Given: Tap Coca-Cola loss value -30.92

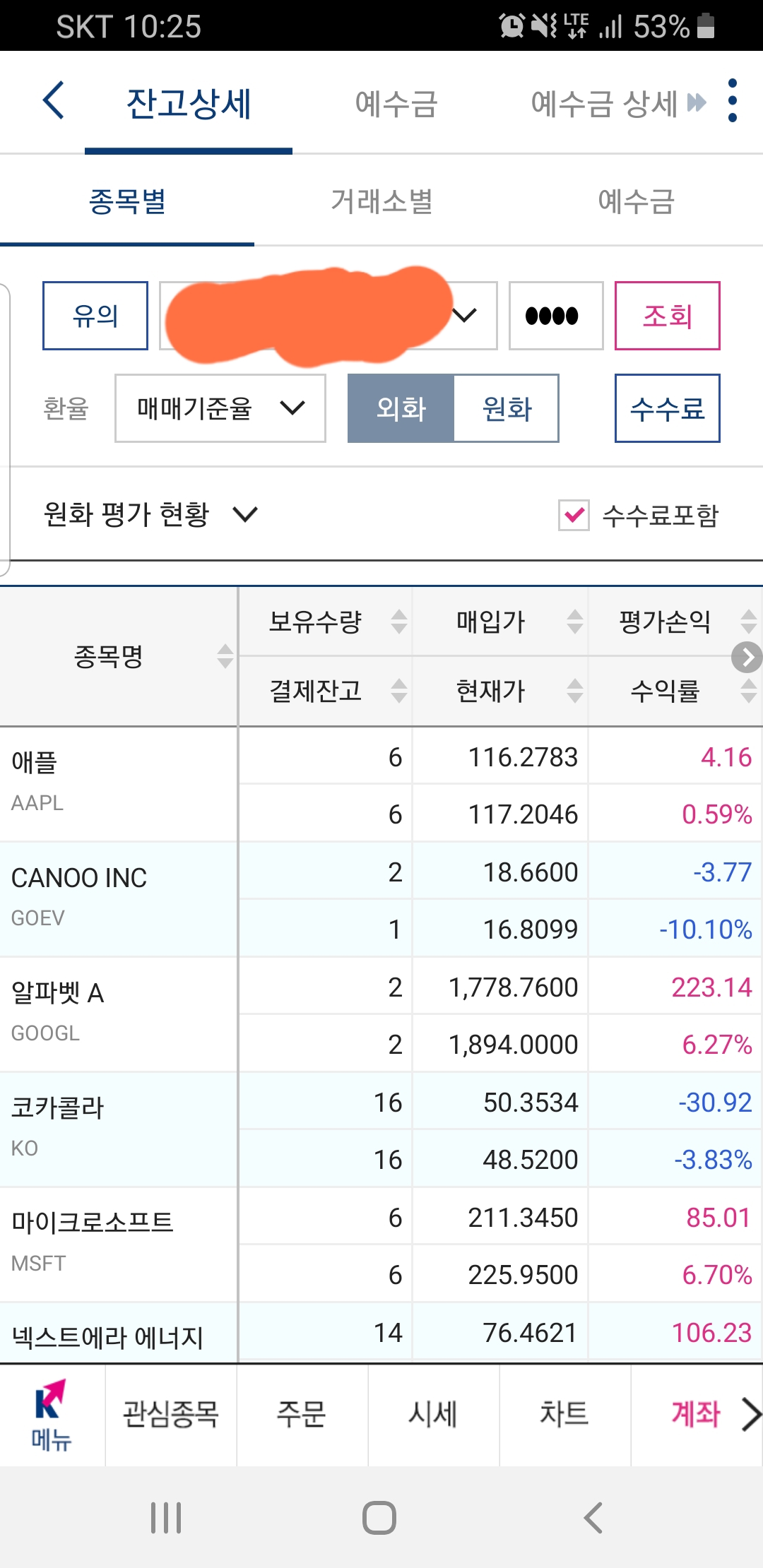Looking at the screenshot, I should pos(715,1103).
